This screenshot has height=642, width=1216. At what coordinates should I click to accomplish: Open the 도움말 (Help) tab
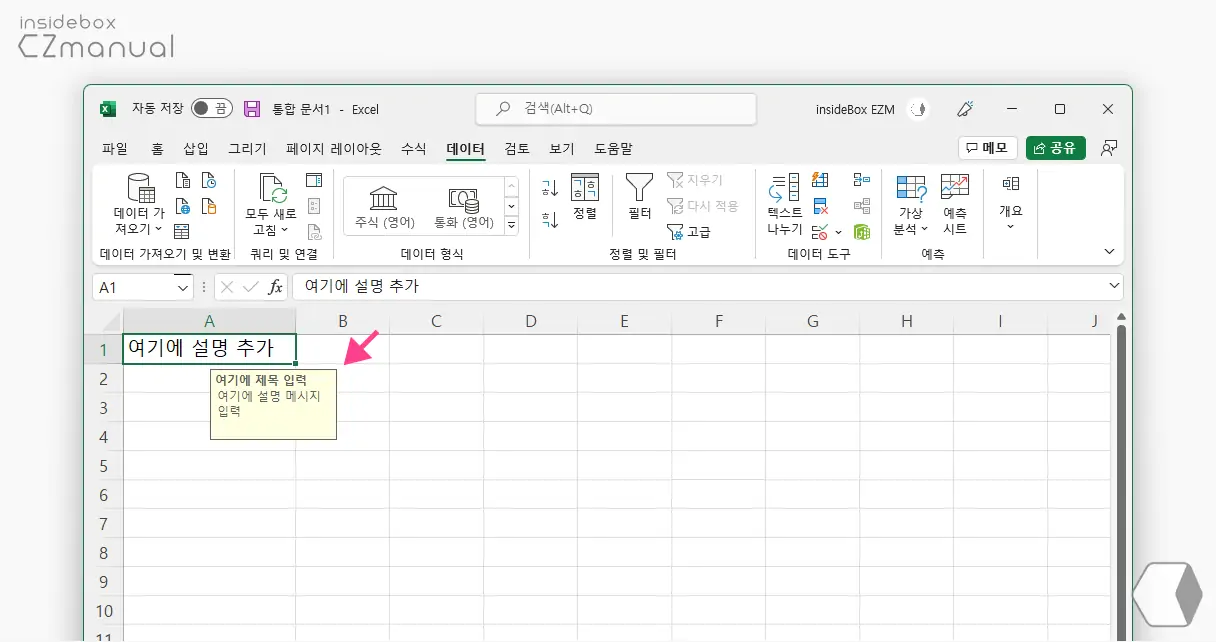[x=613, y=148]
